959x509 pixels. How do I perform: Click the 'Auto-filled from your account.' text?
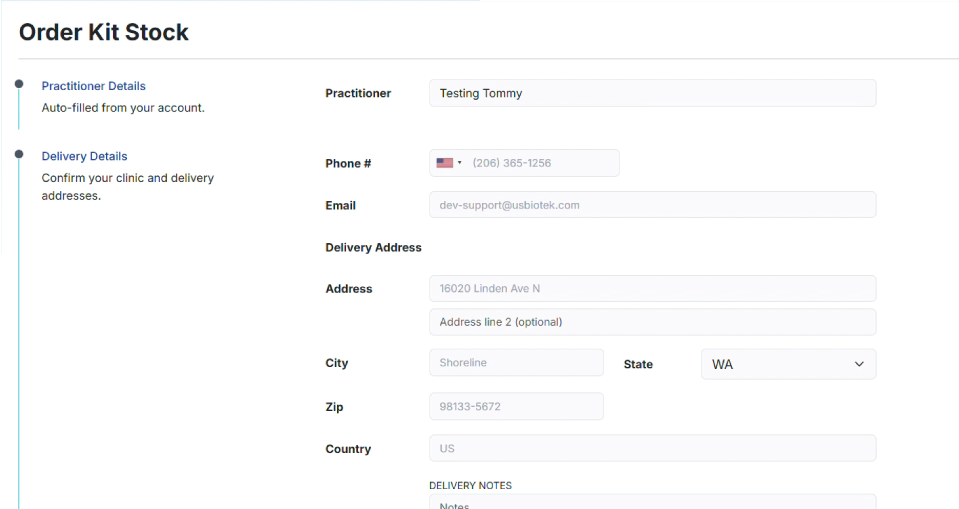(123, 108)
